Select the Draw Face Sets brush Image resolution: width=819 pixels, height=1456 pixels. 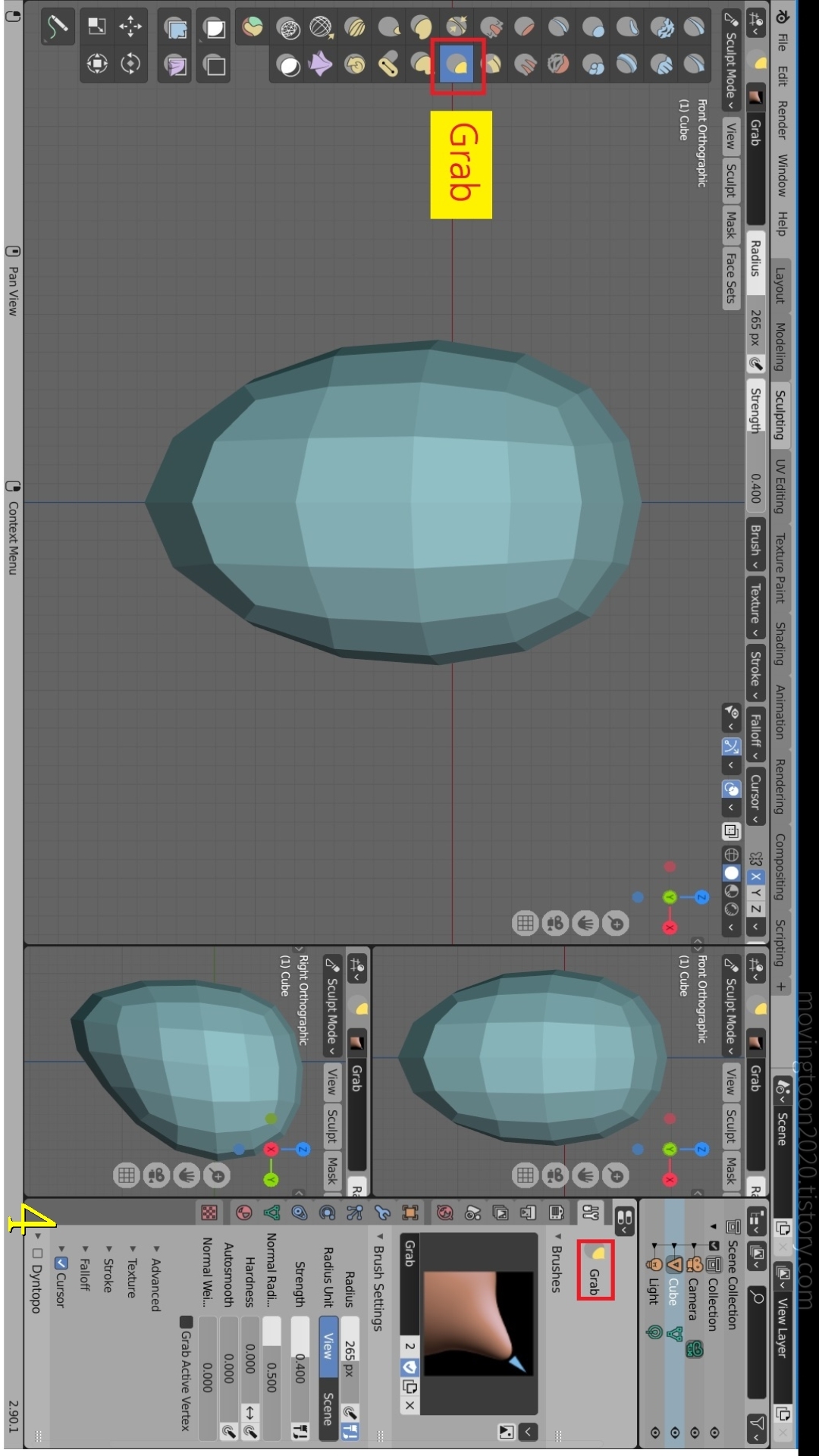coord(253,27)
